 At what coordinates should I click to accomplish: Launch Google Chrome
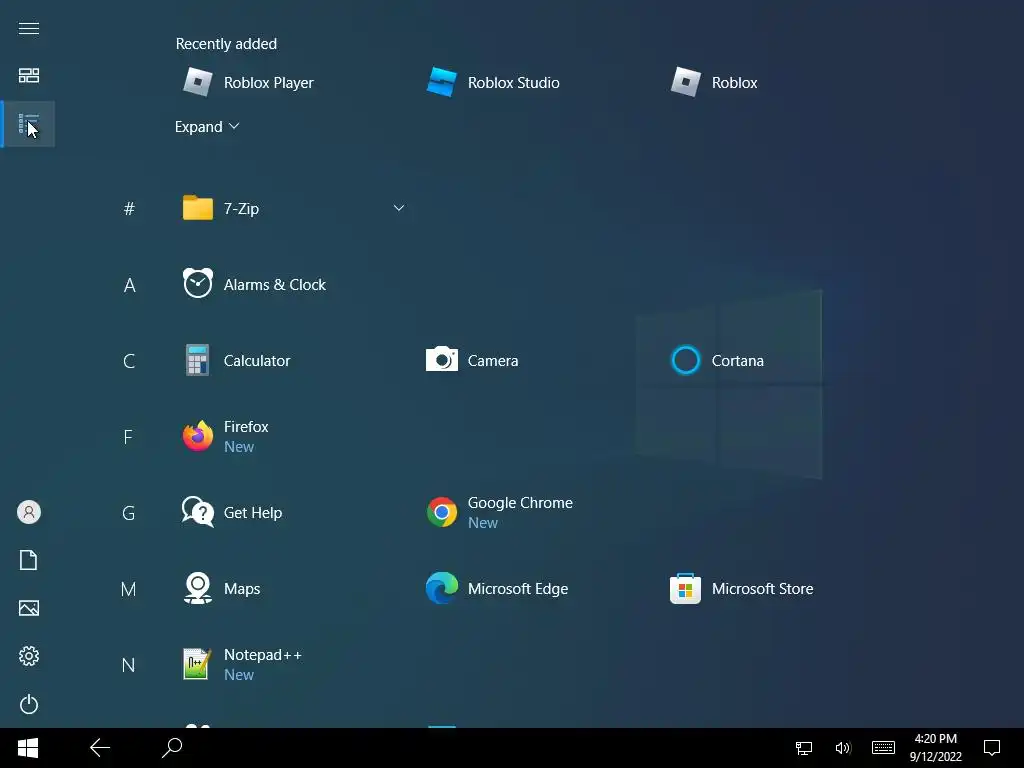pyautogui.click(x=500, y=513)
